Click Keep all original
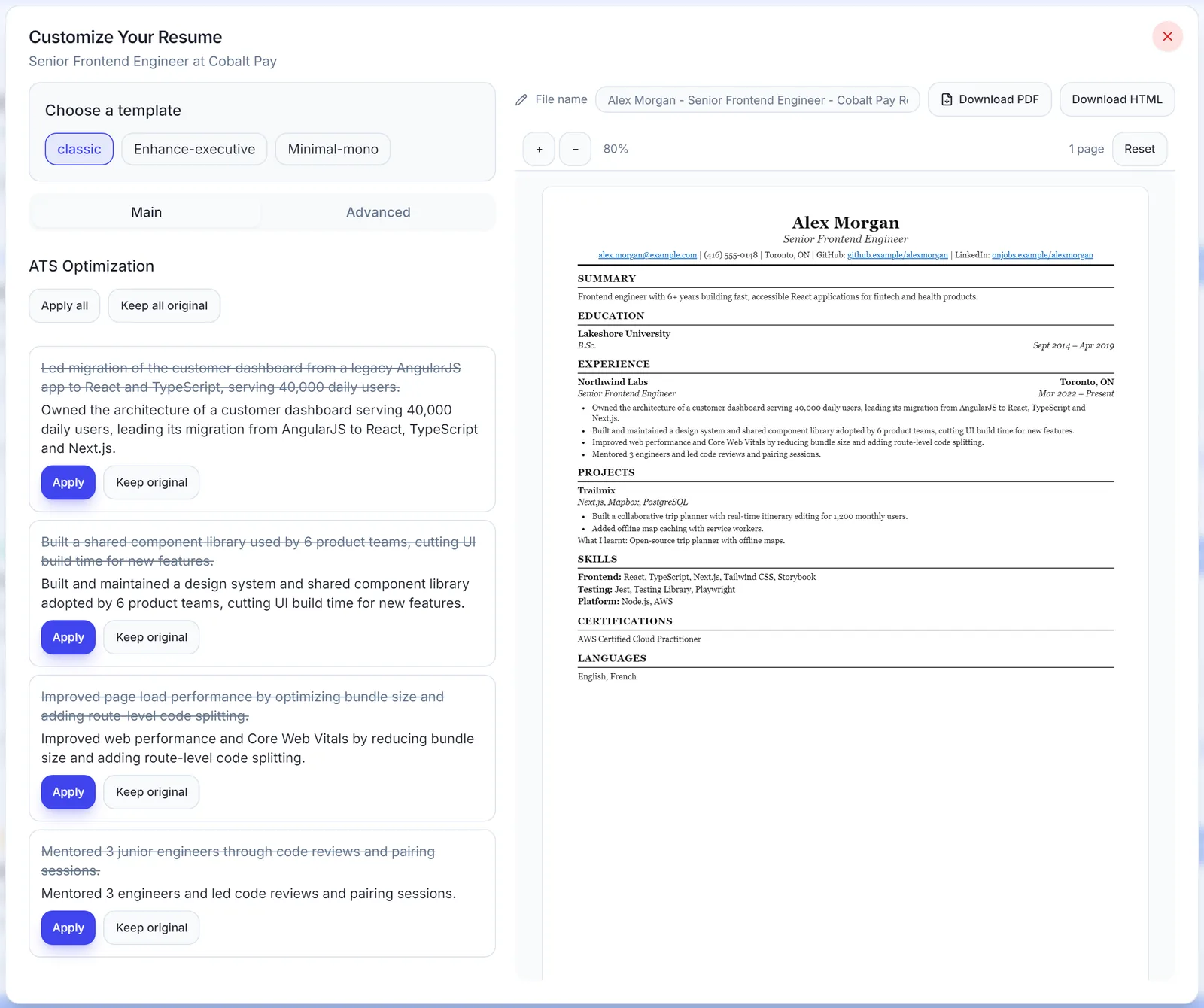 pyautogui.click(x=164, y=305)
